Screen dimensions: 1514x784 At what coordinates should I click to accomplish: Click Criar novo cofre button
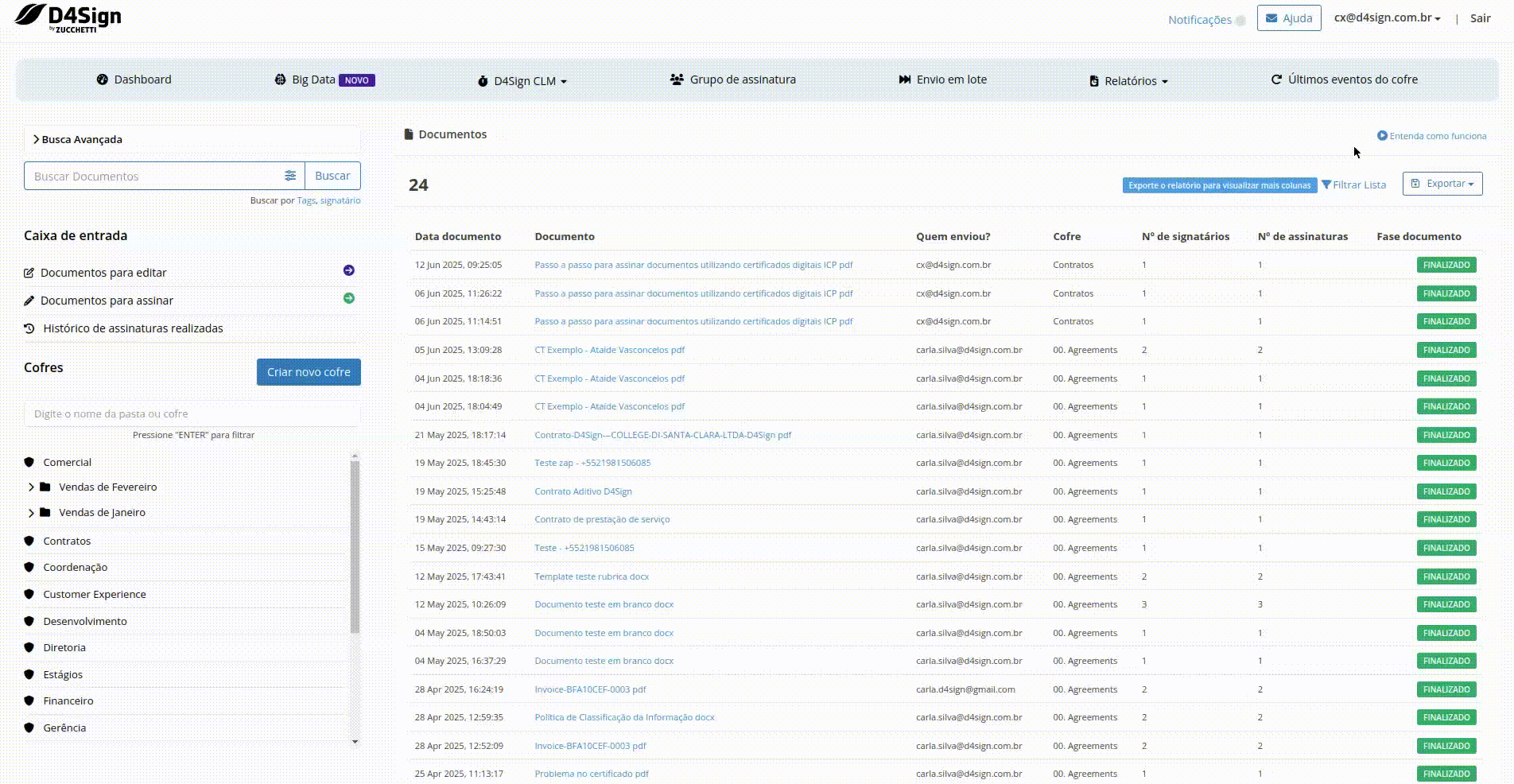pyautogui.click(x=309, y=372)
